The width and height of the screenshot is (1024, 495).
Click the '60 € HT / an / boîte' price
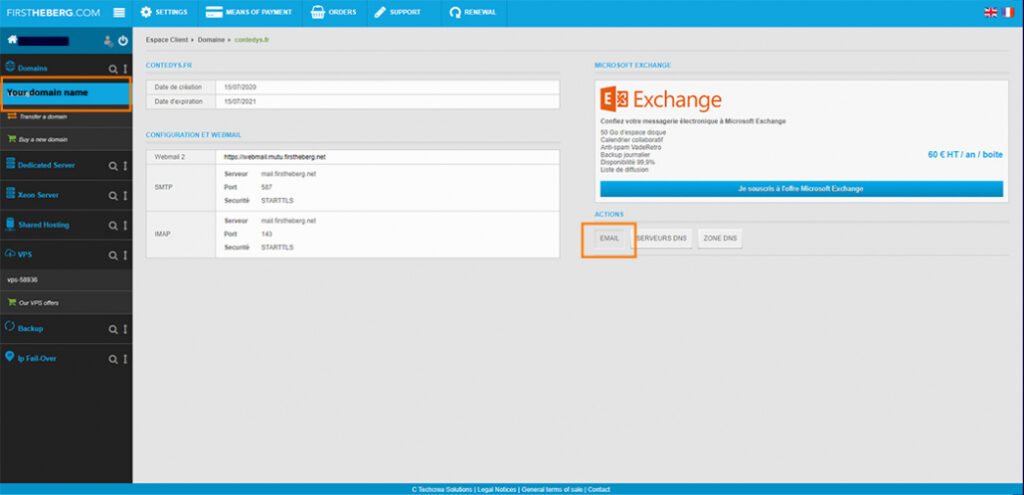tap(965, 155)
